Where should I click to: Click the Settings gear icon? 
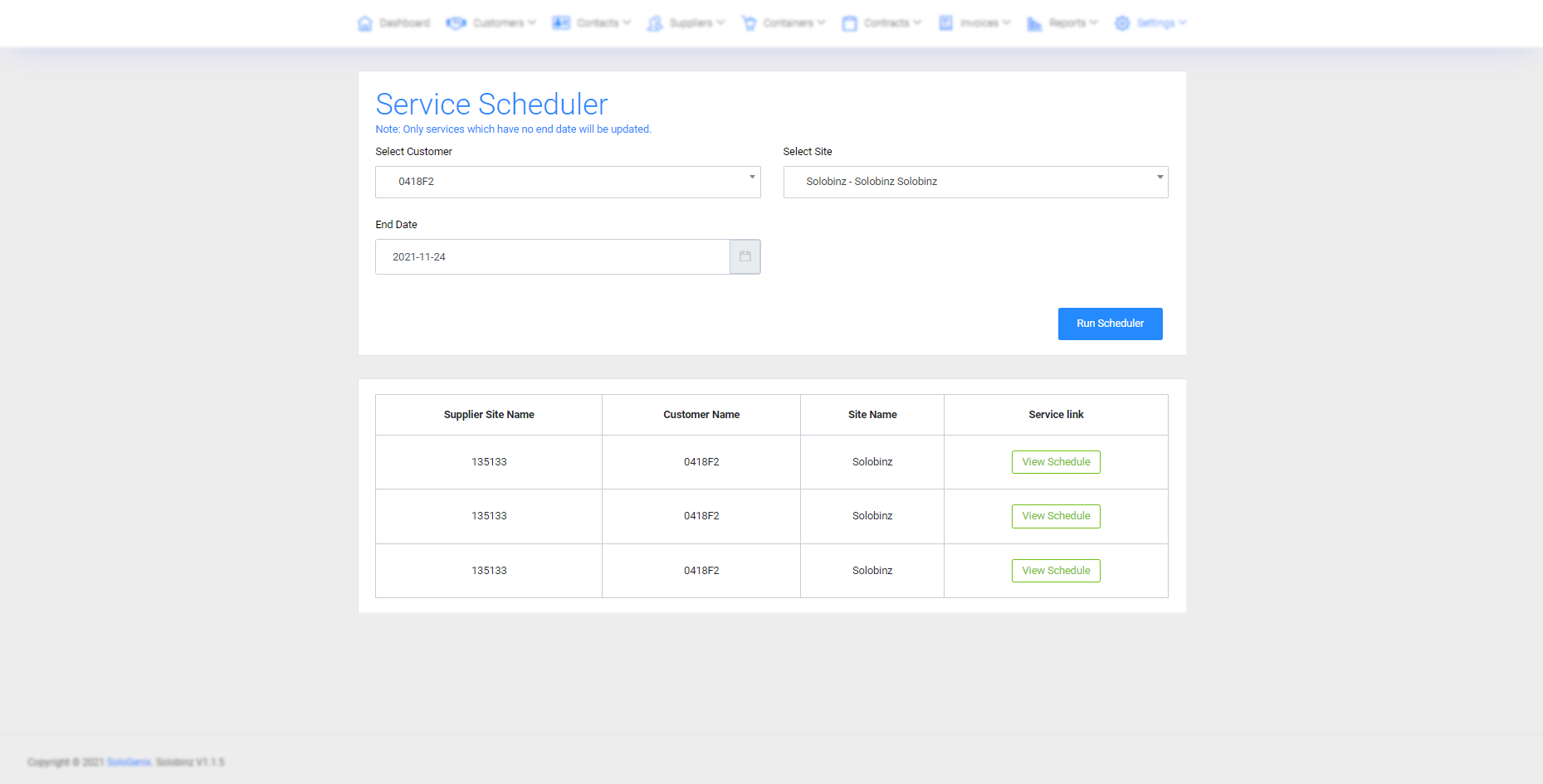[1122, 23]
